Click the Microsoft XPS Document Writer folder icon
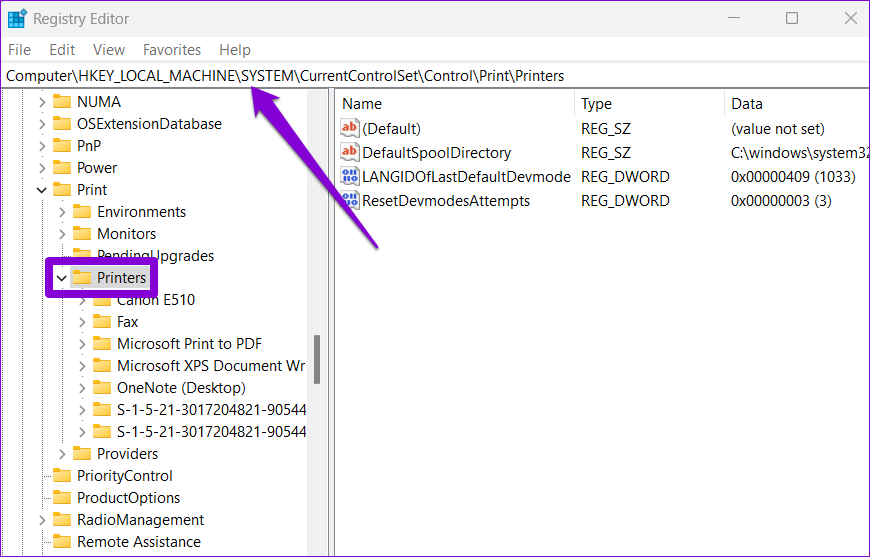The width and height of the screenshot is (870, 557). [102, 366]
